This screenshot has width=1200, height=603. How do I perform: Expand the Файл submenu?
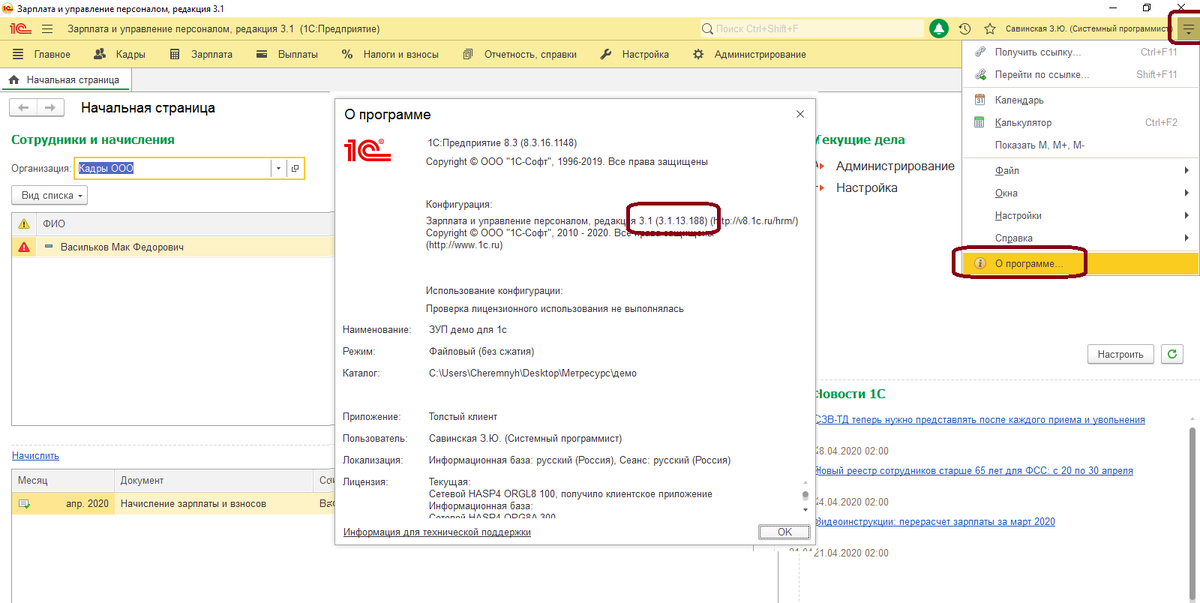1080,170
